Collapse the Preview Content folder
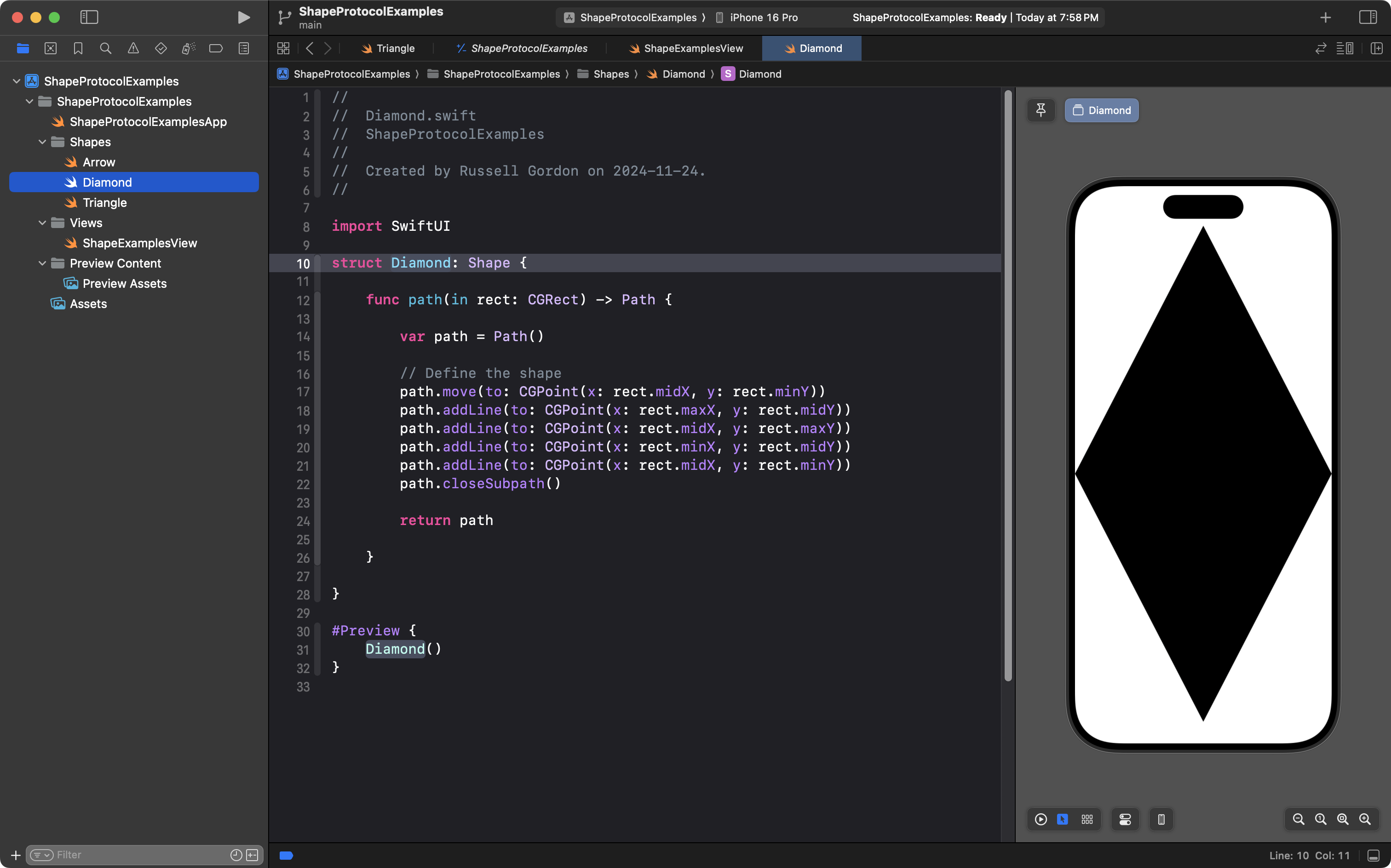Image resolution: width=1391 pixels, height=868 pixels. click(x=42, y=263)
